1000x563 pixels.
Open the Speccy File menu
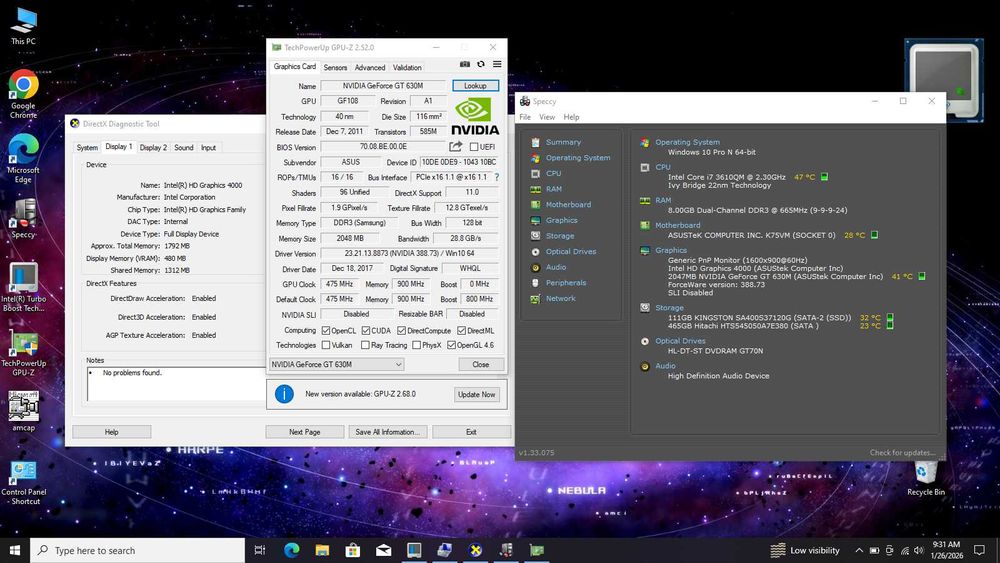pyautogui.click(x=525, y=117)
